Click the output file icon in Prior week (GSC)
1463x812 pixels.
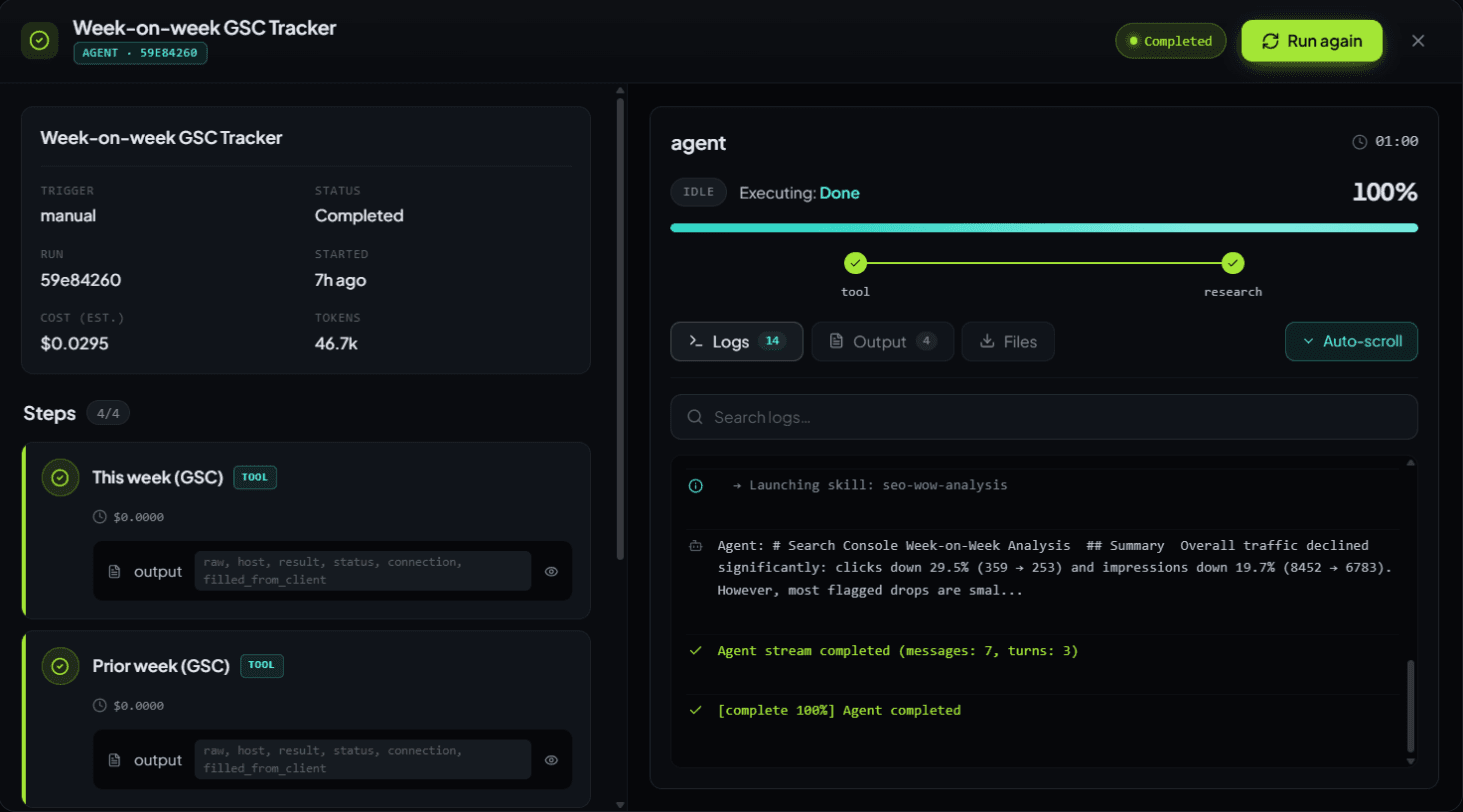coord(115,760)
